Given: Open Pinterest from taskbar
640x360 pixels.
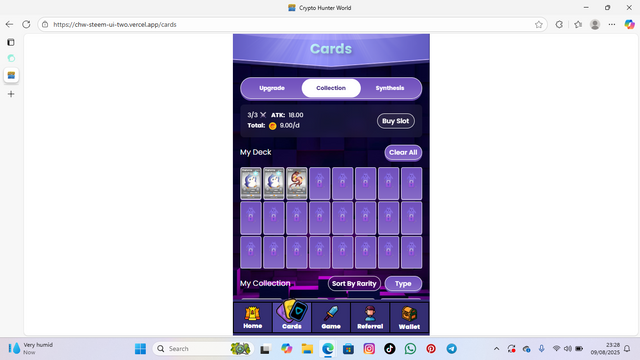Looking at the screenshot, I should tap(431, 349).
